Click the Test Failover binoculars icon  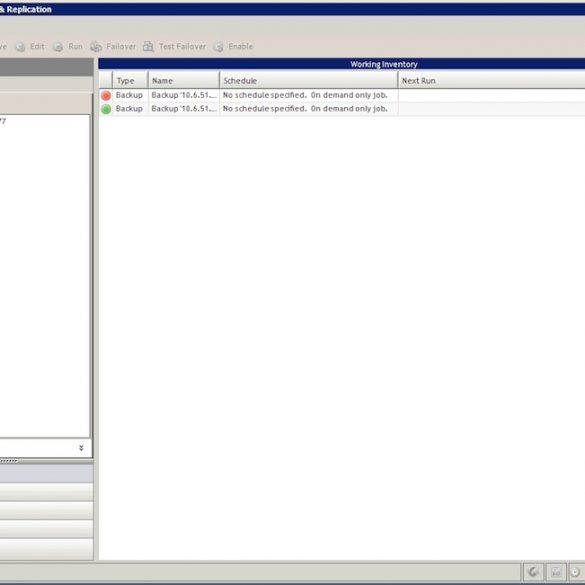pyautogui.click(x=148, y=47)
